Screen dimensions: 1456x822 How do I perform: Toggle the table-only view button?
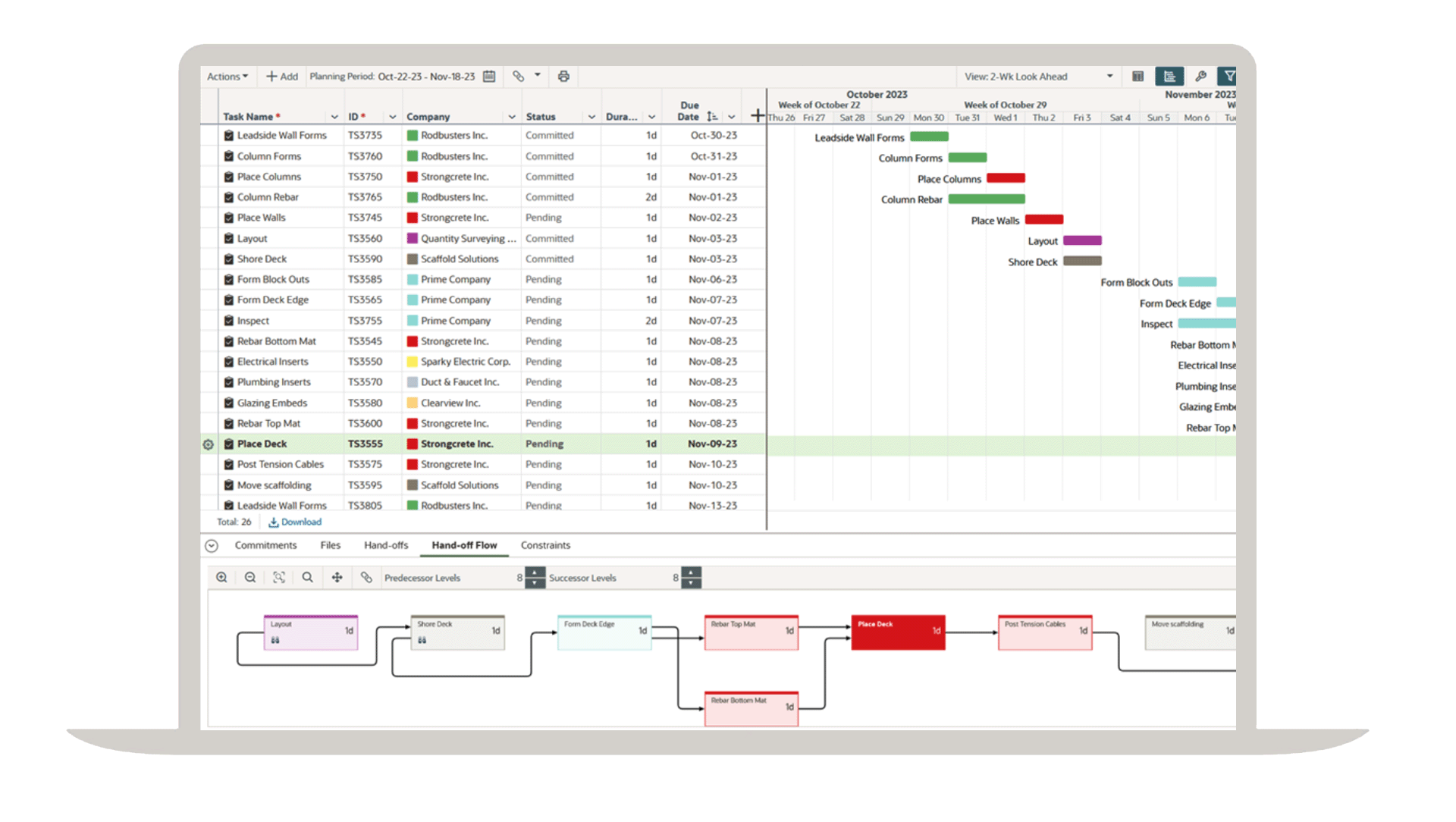[x=1137, y=77]
